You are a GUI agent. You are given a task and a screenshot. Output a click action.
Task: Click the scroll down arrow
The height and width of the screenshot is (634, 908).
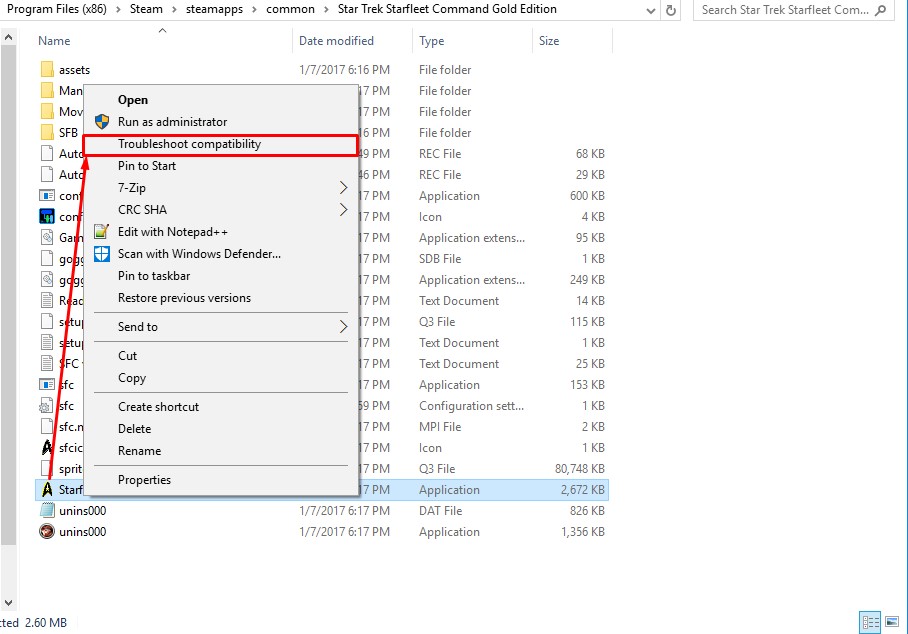pyautogui.click(x=8, y=603)
